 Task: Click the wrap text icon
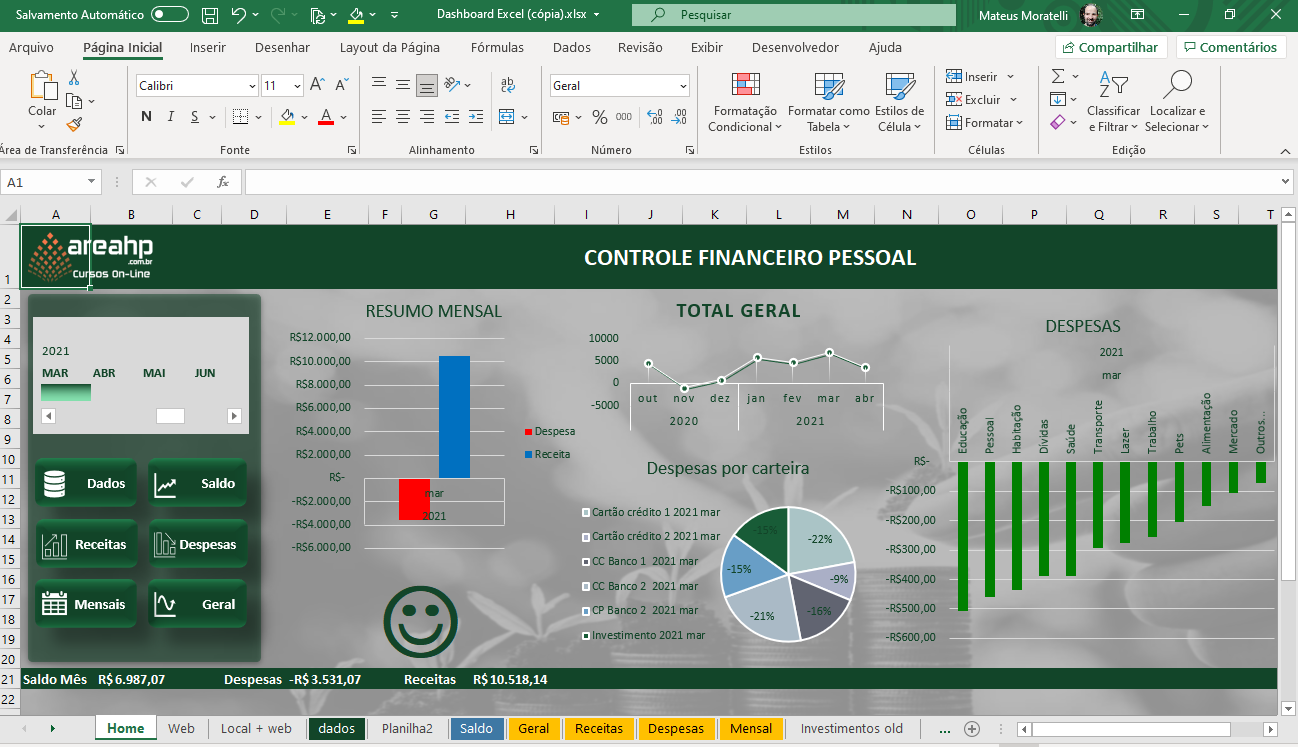click(x=508, y=85)
